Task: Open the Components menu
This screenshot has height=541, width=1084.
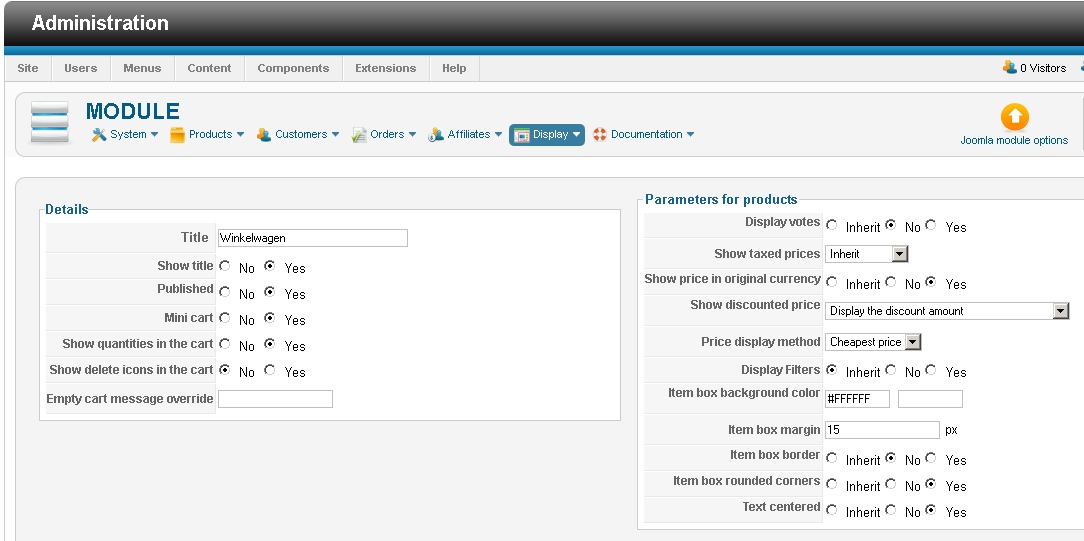Action: click(x=293, y=68)
